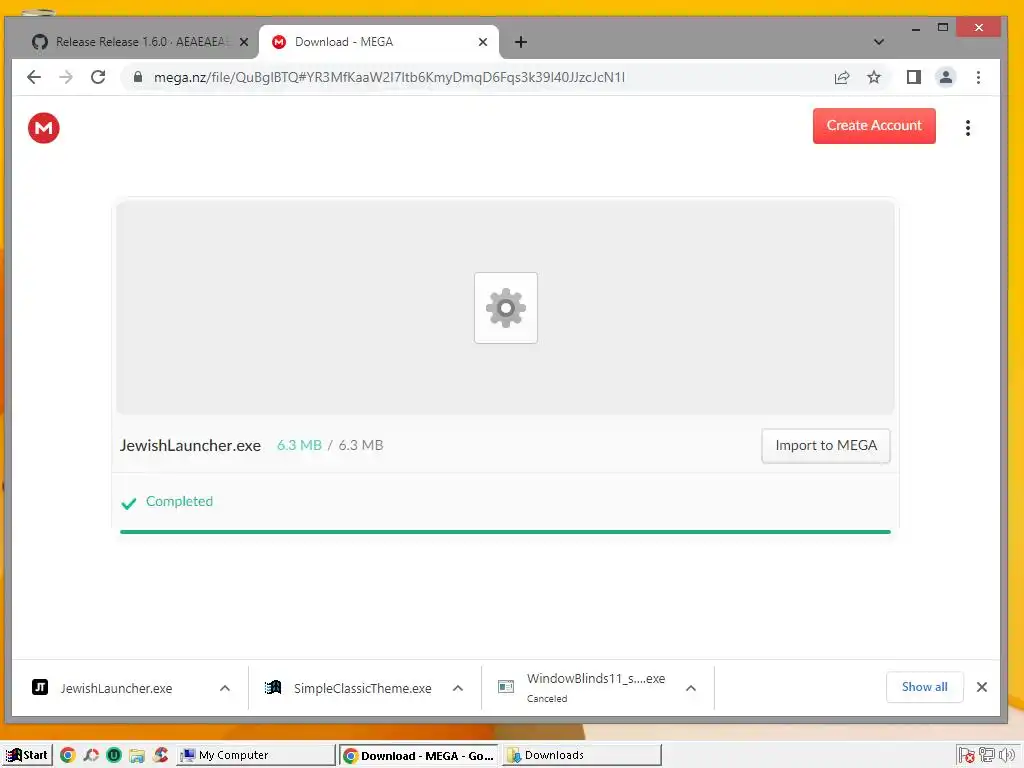Open SimpleClassicTheme.exe download item
Image resolution: width=1024 pixels, height=768 pixels.
[349, 688]
